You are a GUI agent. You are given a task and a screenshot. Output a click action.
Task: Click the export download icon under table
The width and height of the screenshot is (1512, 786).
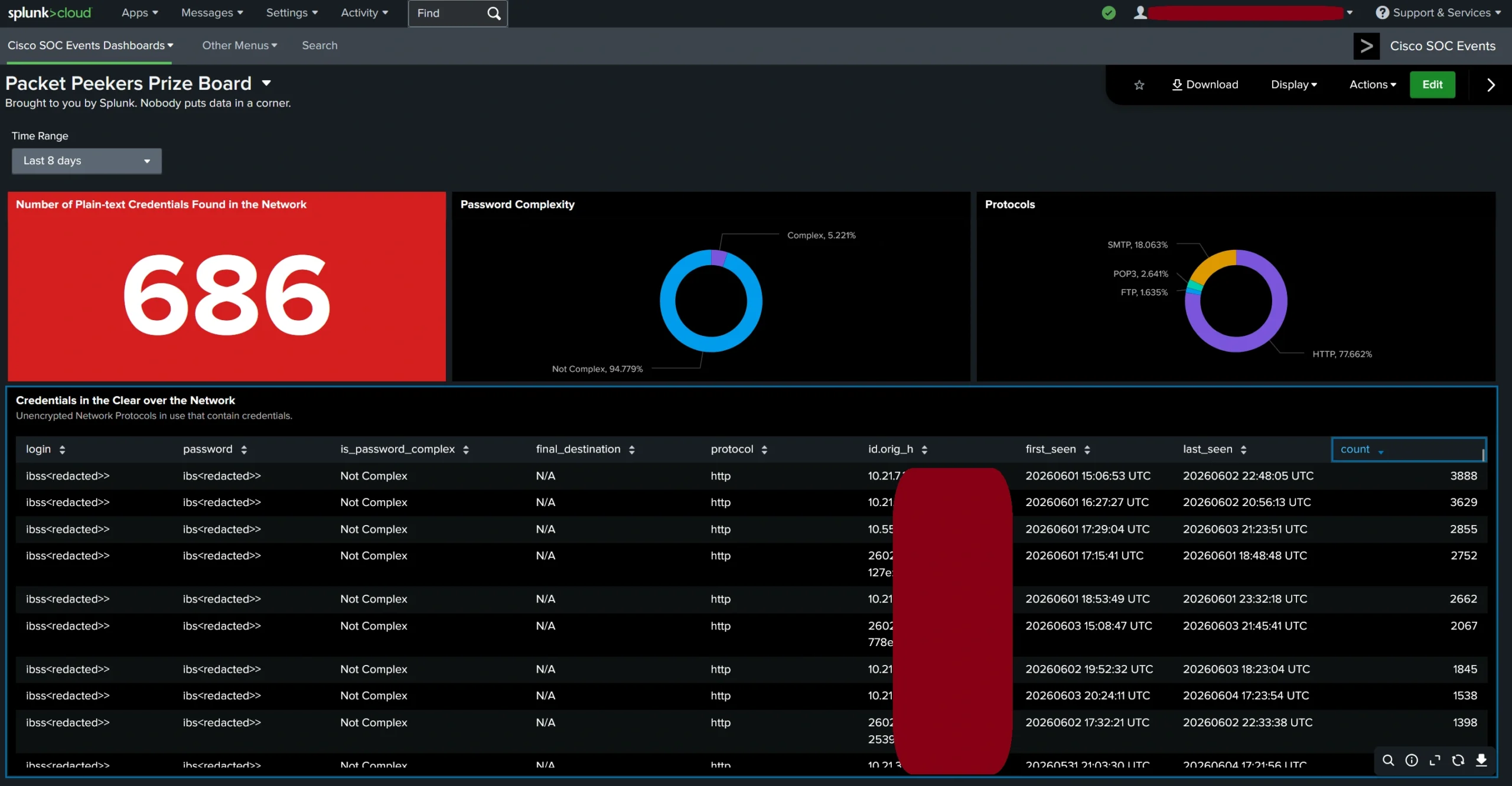1481,761
